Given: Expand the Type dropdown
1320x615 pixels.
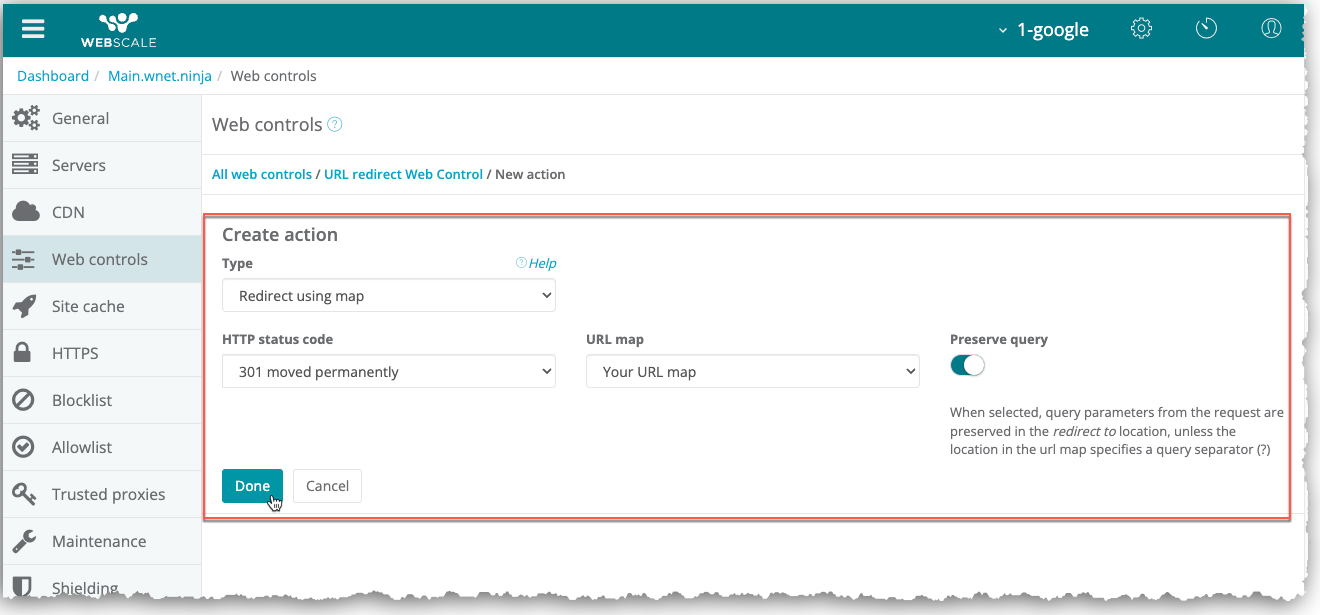Looking at the screenshot, I should pyautogui.click(x=388, y=296).
